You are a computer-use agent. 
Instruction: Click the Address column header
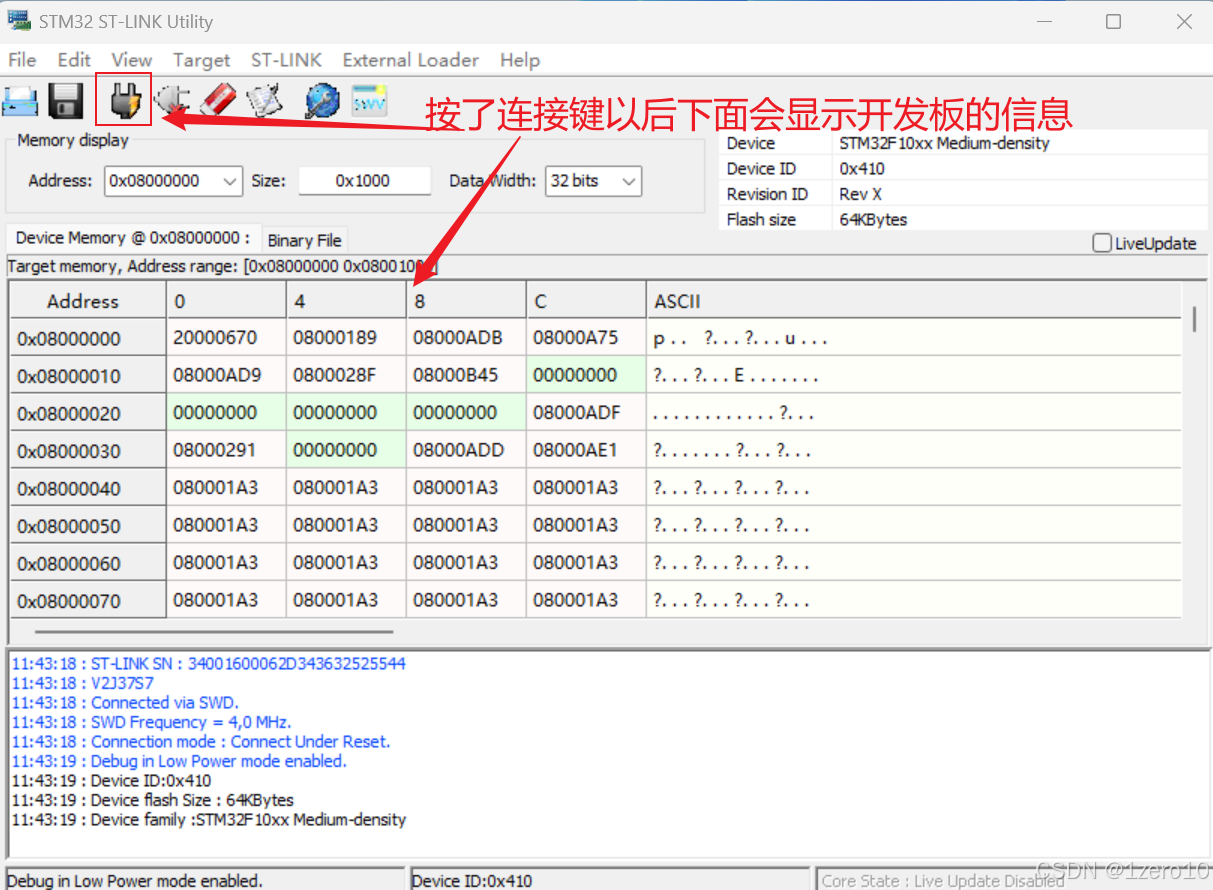tap(88, 301)
